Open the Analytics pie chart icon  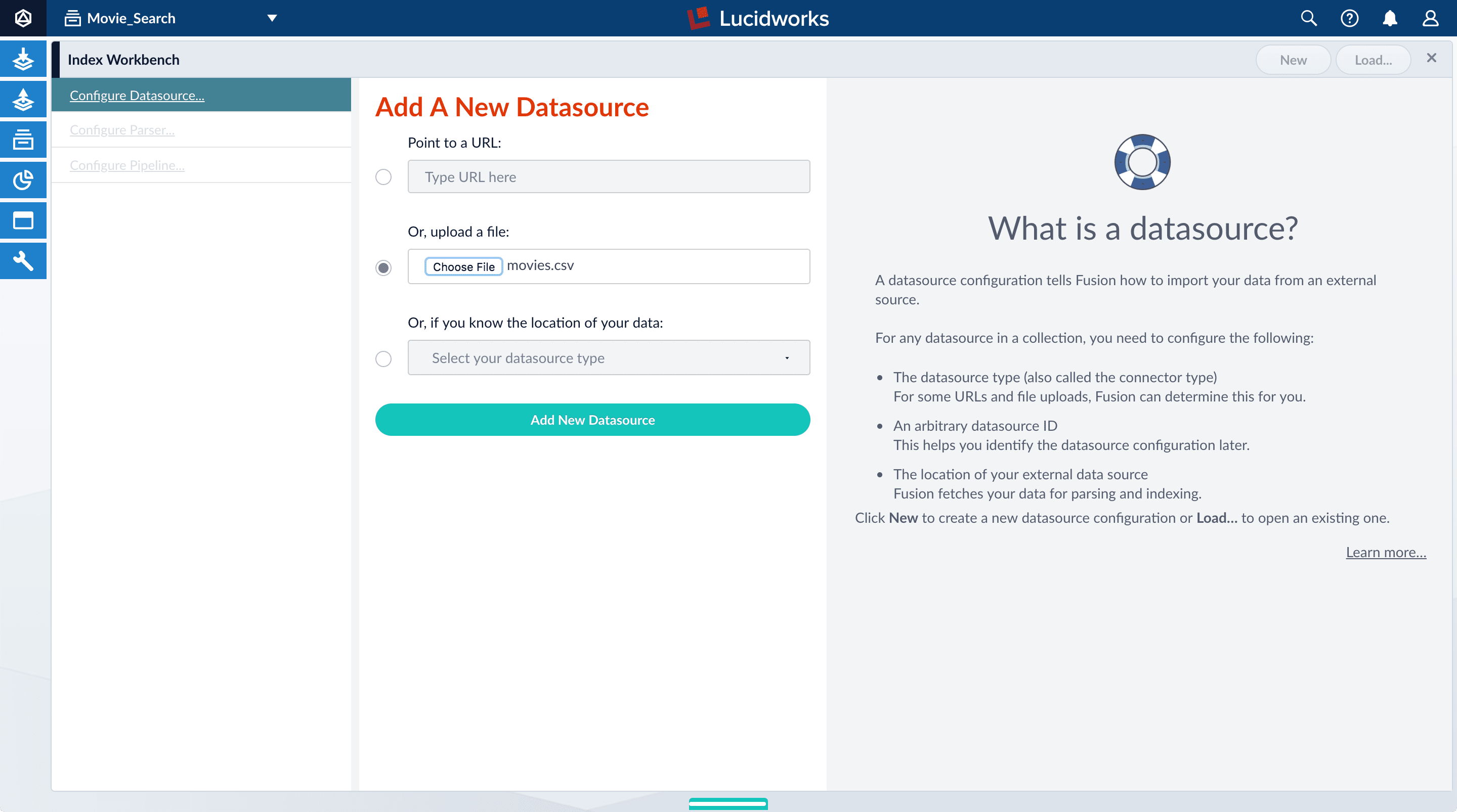click(23, 180)
